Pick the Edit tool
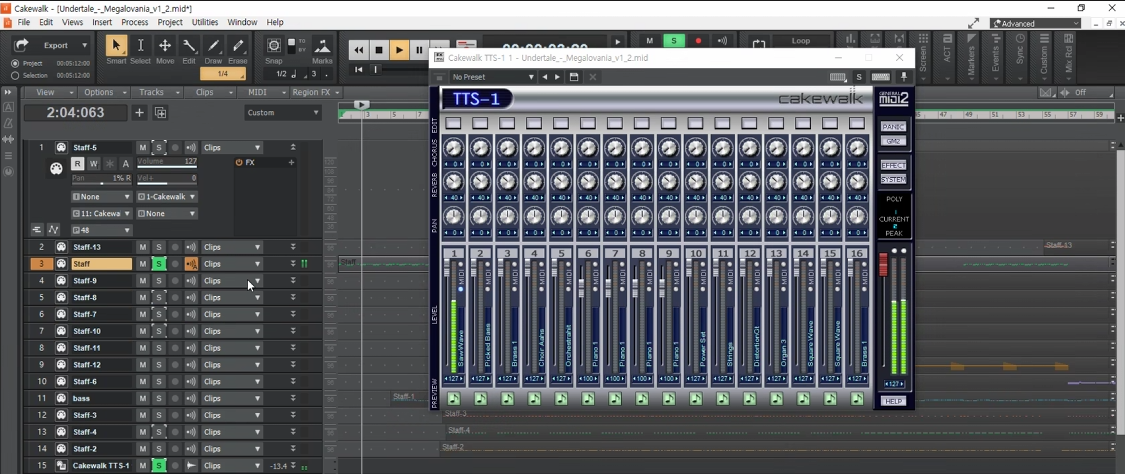This screenshot has width=1125, height=474. (189, 46)
